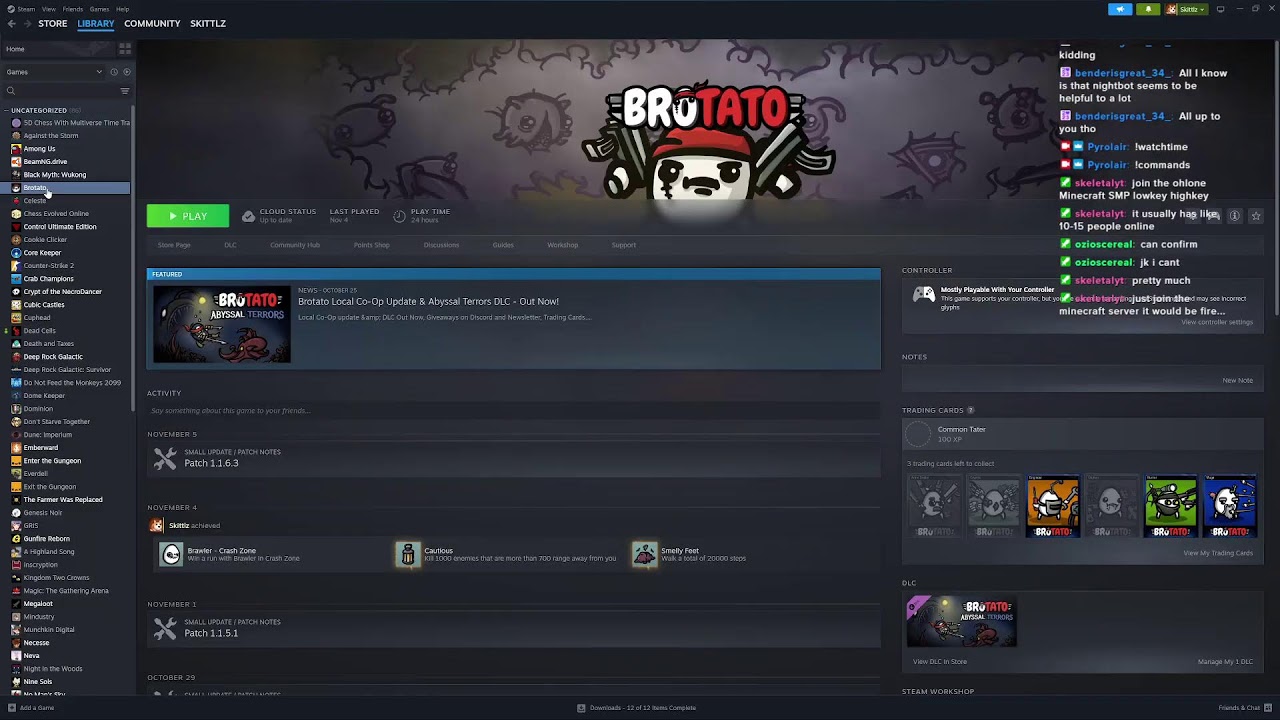This screenshot has width=1280, height=720.
Task: Click the ready-to-play filter icon
Action: (x=126, y=72)
